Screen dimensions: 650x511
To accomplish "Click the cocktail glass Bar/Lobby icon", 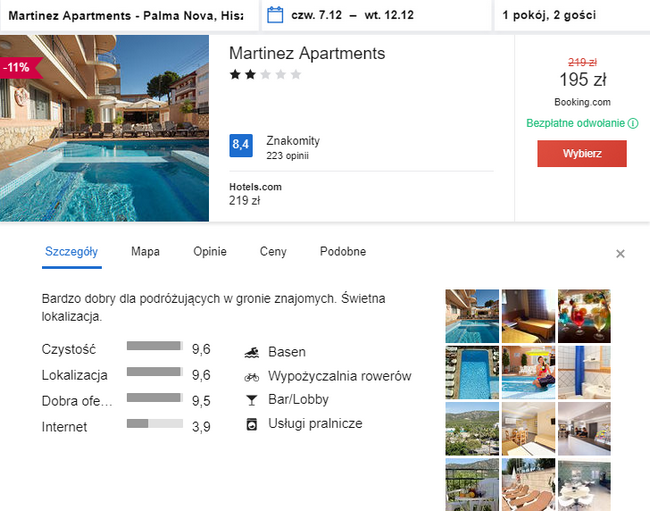I will coord(251,400).
